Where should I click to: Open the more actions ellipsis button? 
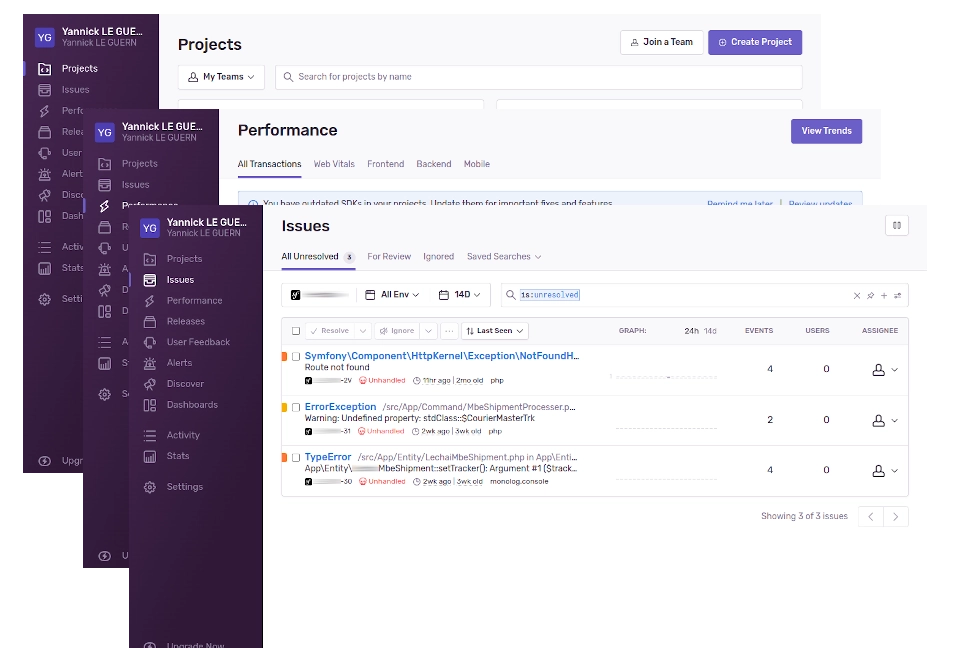pyautogui.click(x=449, y=331)
